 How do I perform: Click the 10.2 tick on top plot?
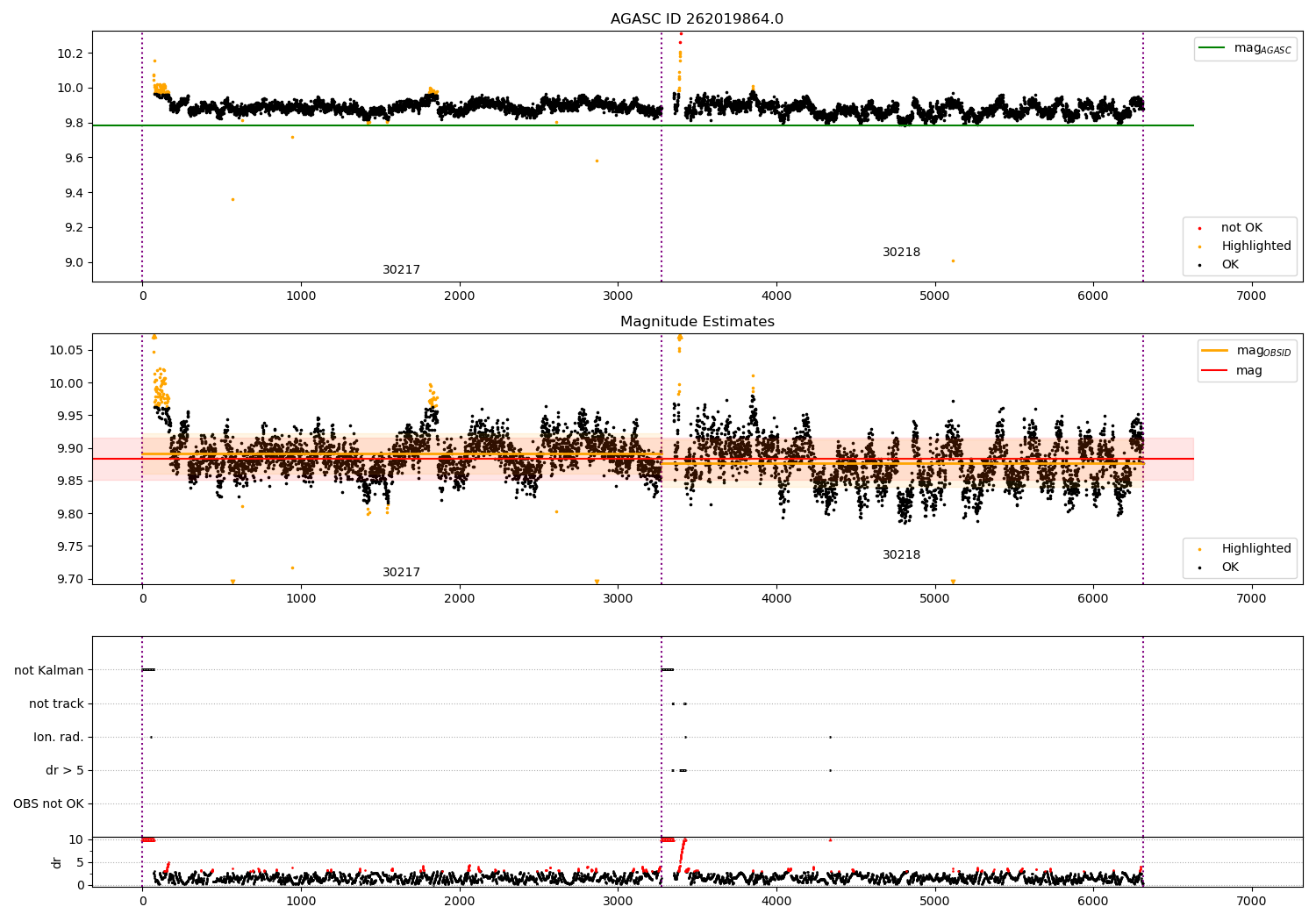(72, 54)
